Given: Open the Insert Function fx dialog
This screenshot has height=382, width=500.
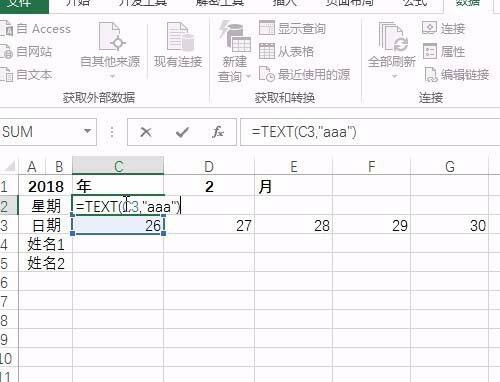Looking at the screenshot, I should pyautogui.click(x=218, y=132).
